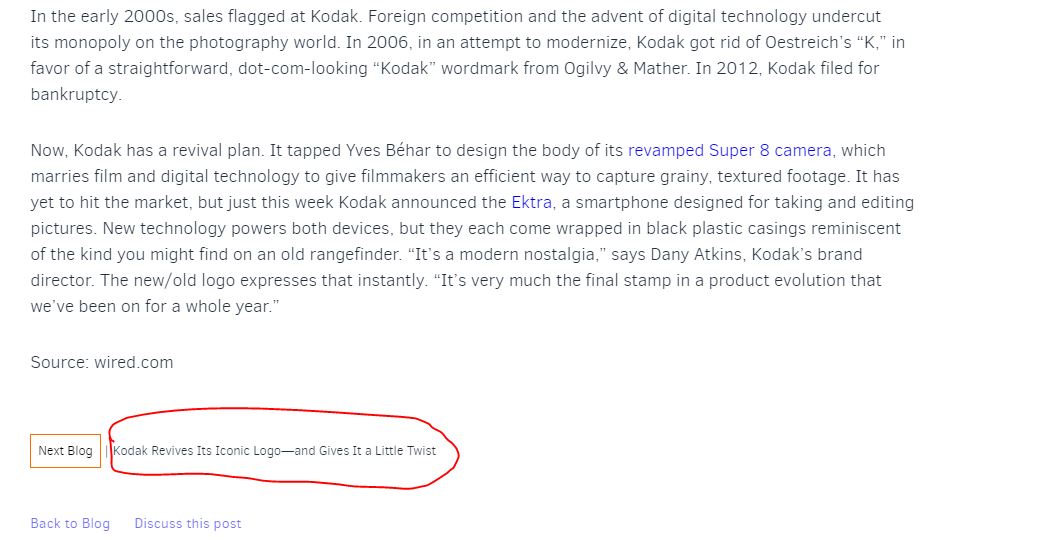Follow the Ektra smartphone link
Image resolution: width=1041 pixels, height=543 pixels.
coord(531,202)
